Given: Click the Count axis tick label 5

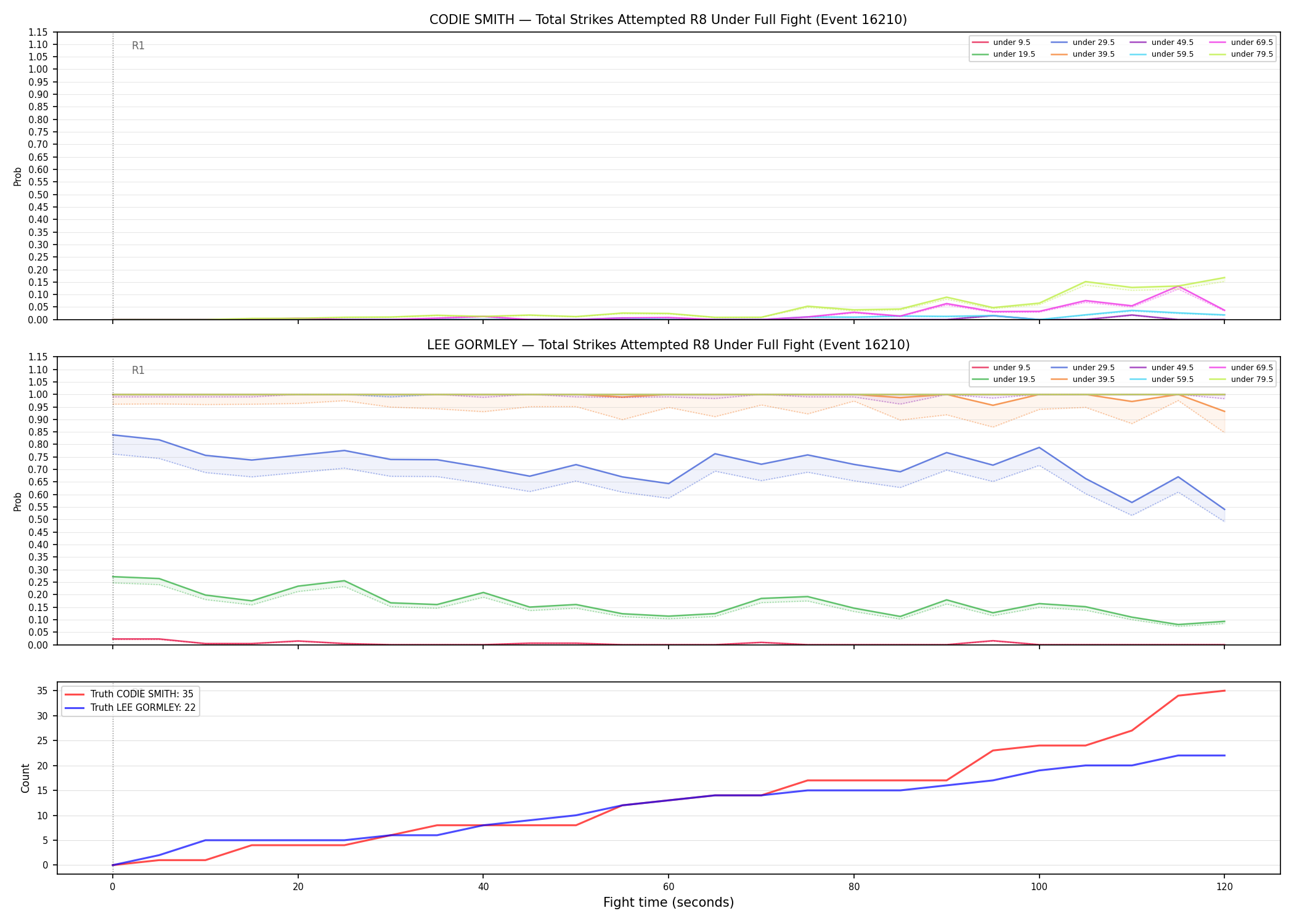Looking at the screenshot, I should 45,841.
